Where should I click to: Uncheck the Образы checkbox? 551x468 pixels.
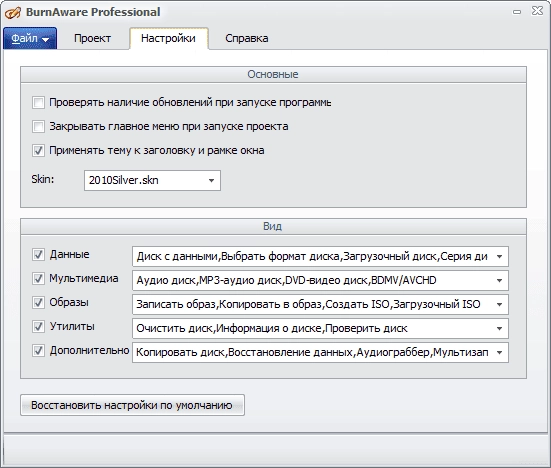pos(38,303)
